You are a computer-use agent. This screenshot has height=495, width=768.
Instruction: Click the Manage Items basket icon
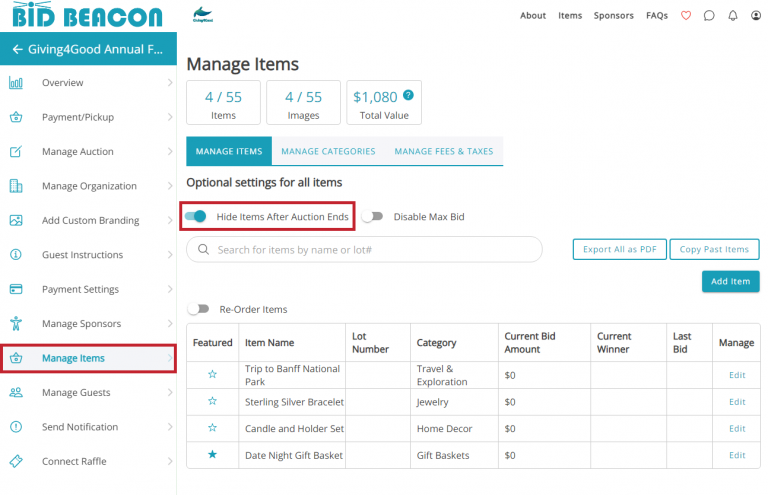tap(16, 358)
